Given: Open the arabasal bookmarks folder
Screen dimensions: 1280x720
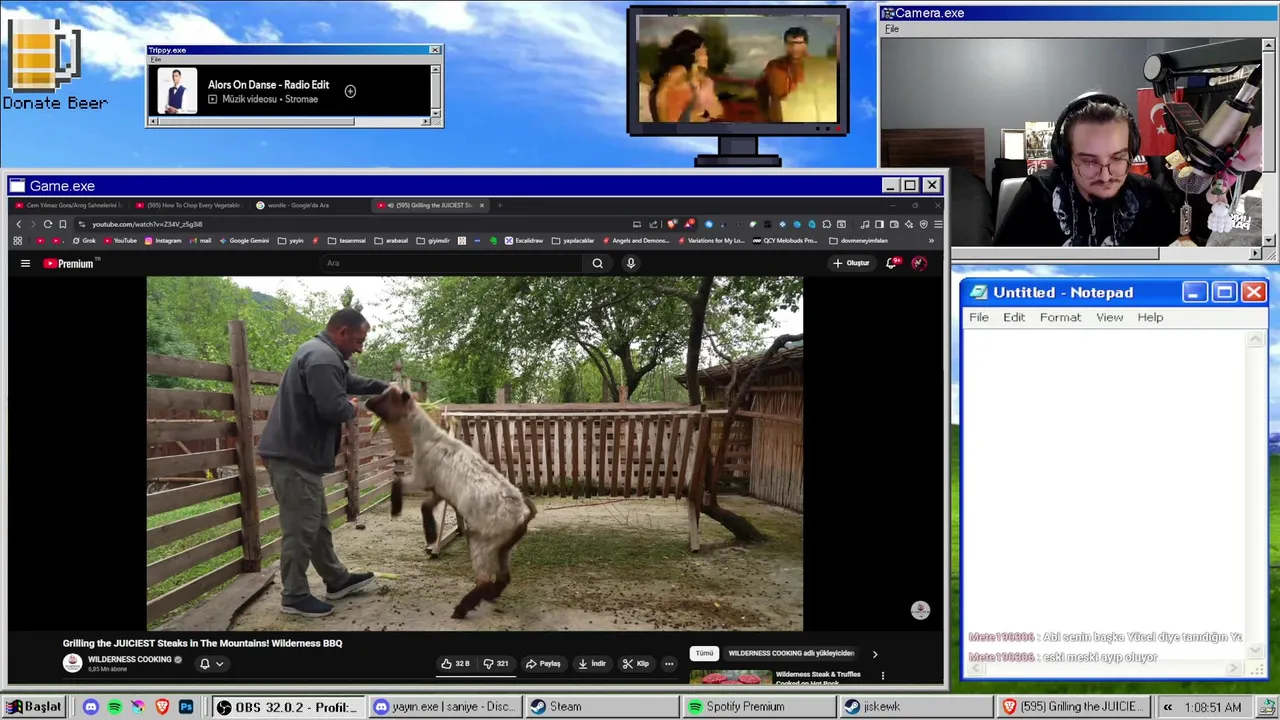Looking at the screenshot, I should (x=391, y=241).
